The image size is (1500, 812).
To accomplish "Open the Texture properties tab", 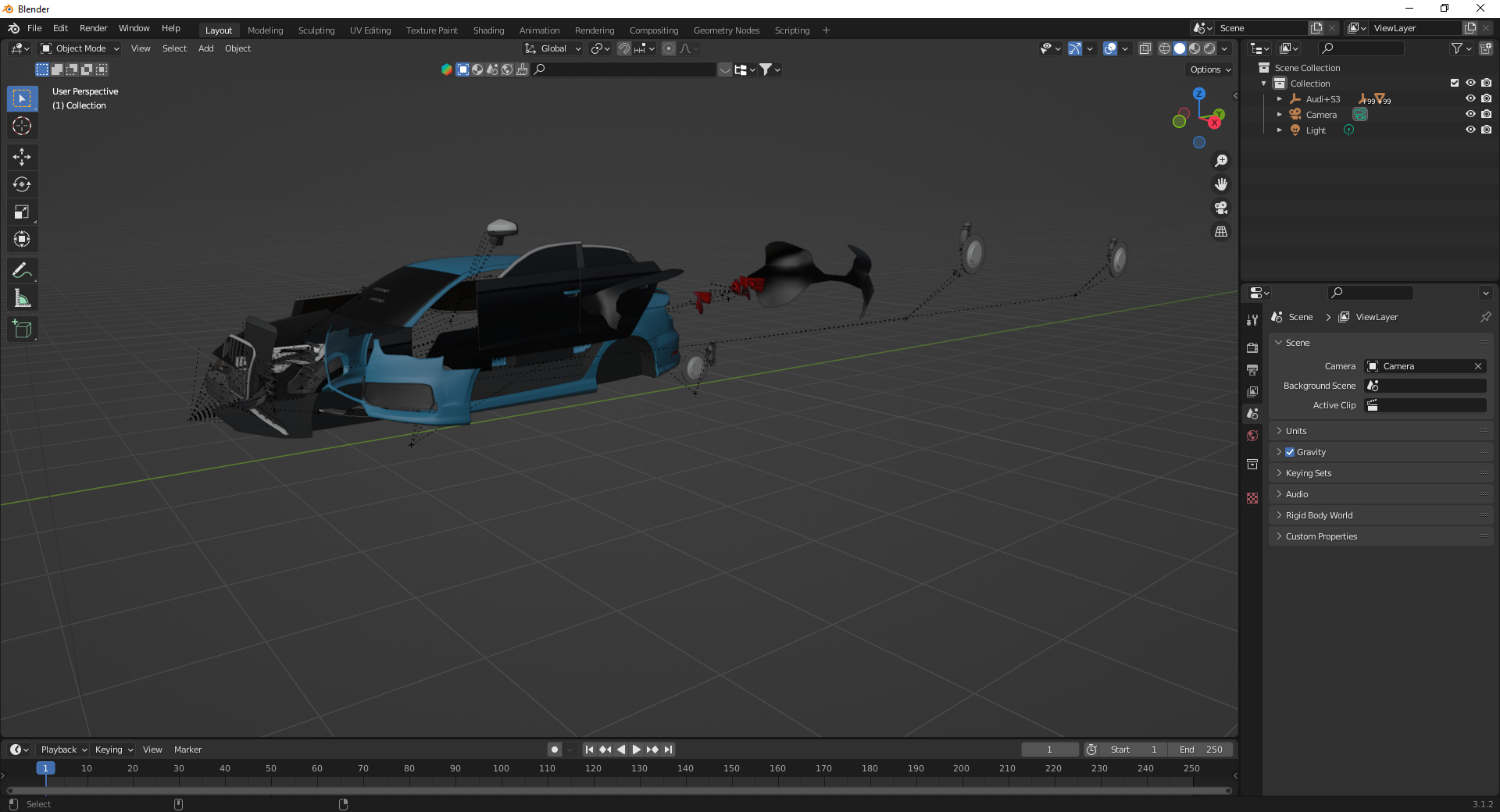I will 1252,498.
